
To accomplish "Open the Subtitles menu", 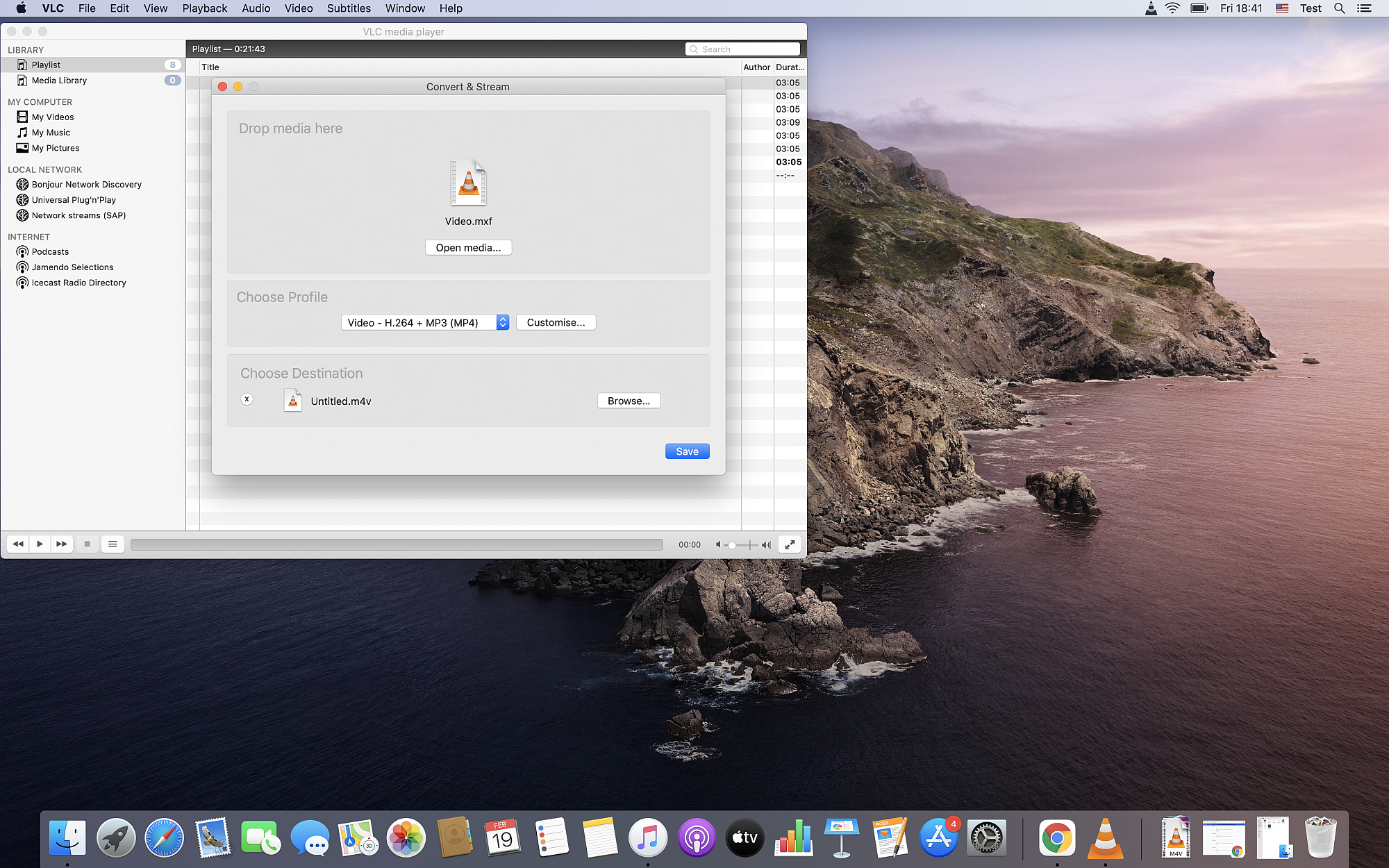I will tap(349, 8).
